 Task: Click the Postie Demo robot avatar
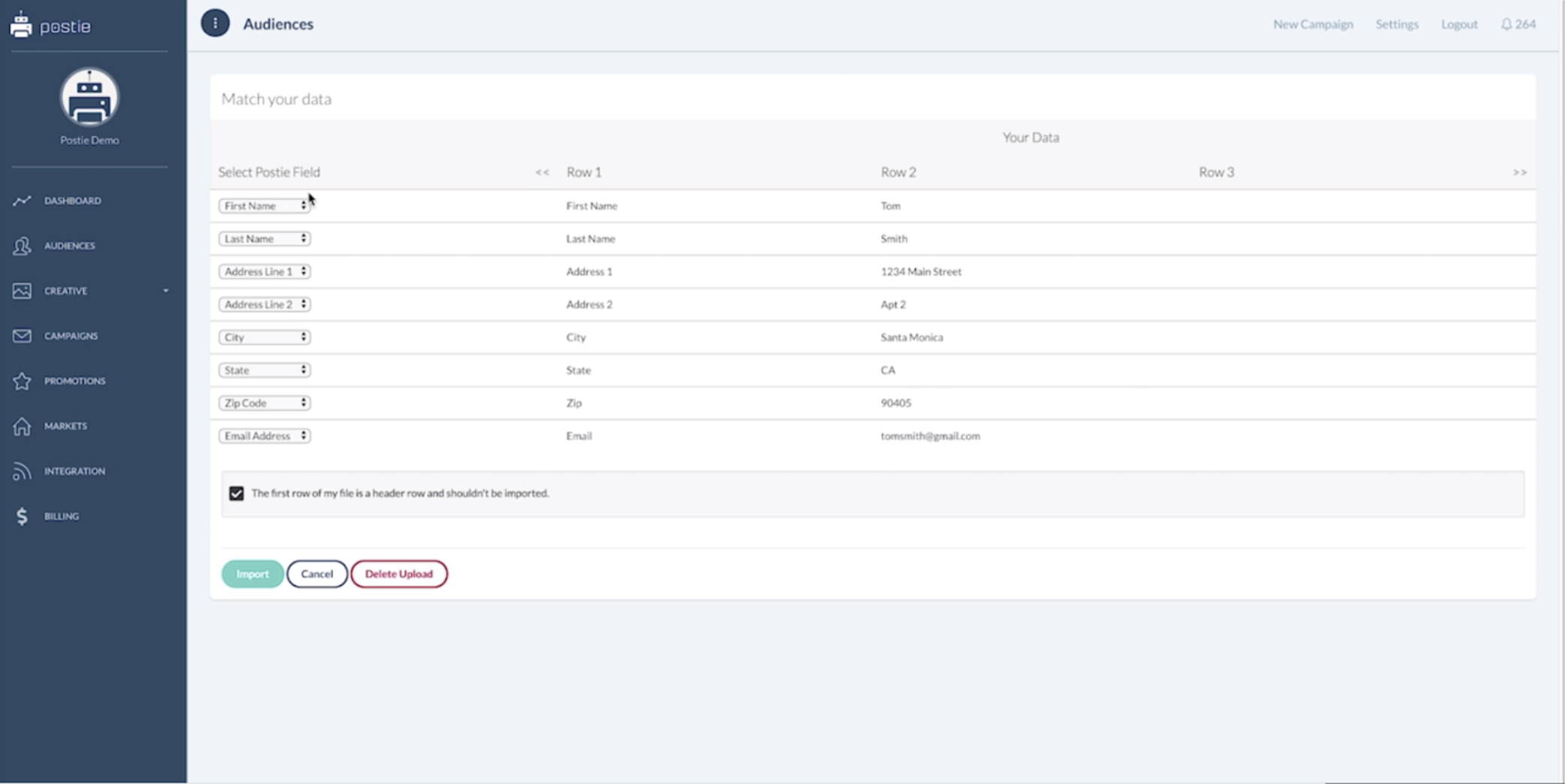click(x=89, y=98)
